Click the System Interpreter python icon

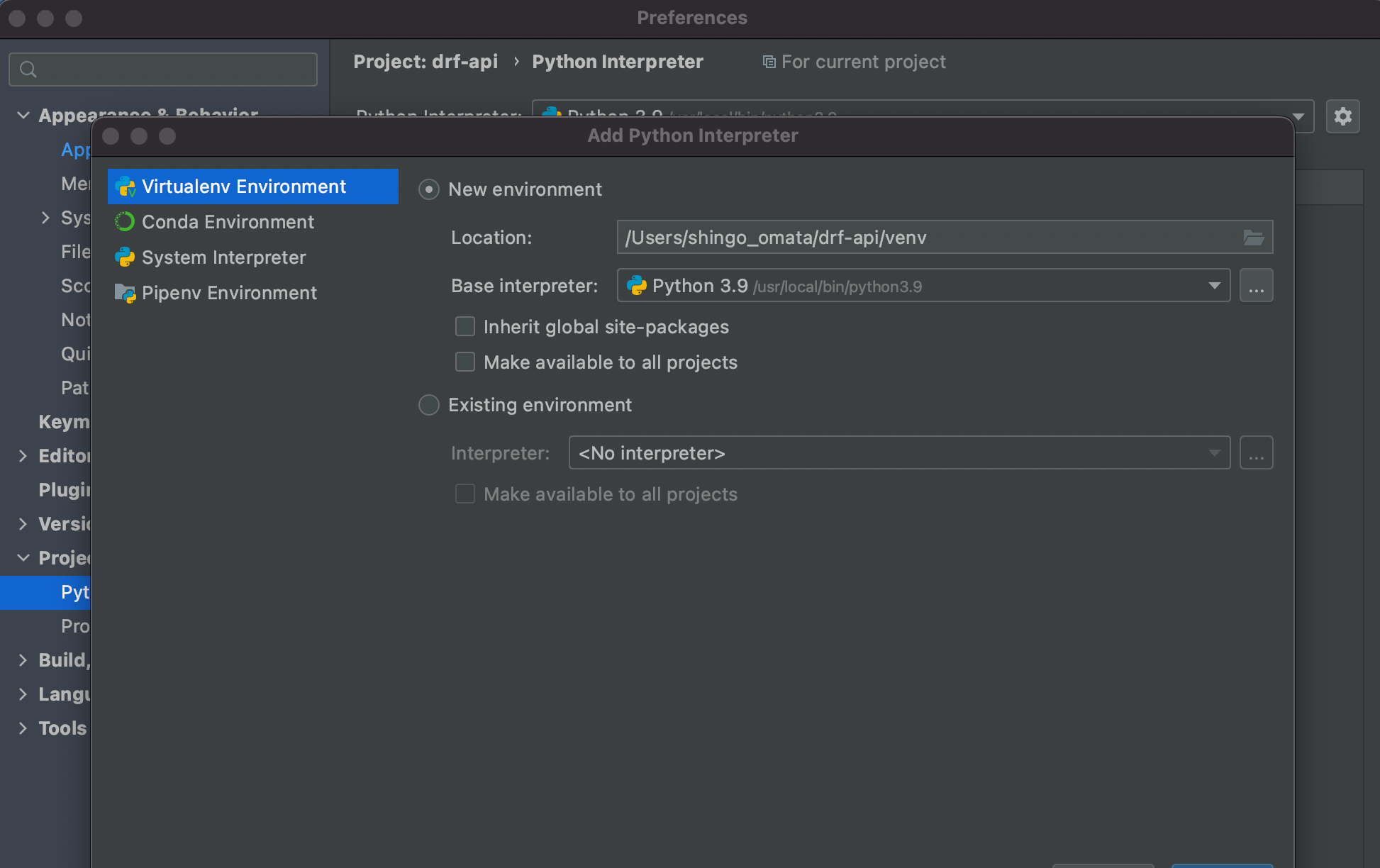(125, 257)
